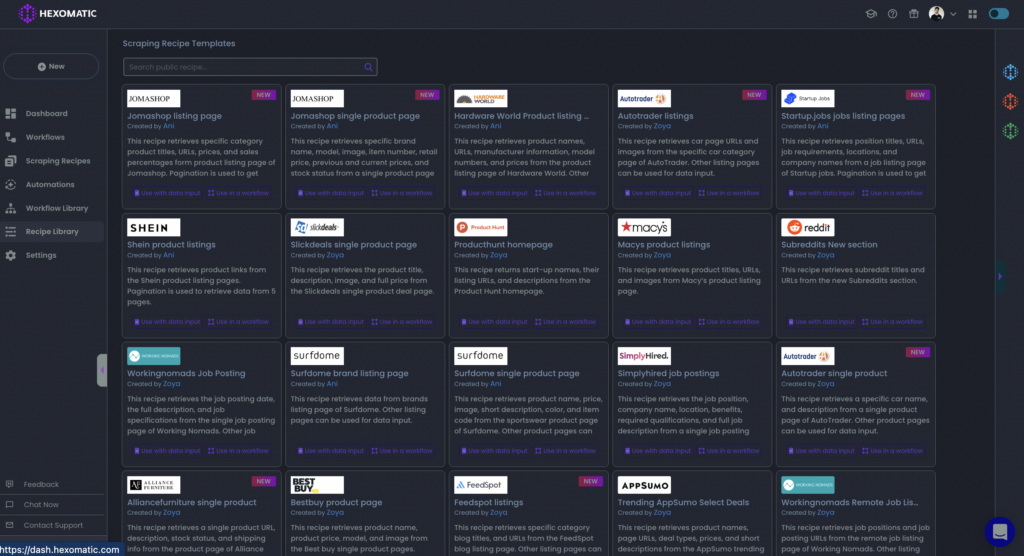This screenshot has width=1024, height=556.
Task: Open Autotrader single product recipe
Action: coord(834,373)
